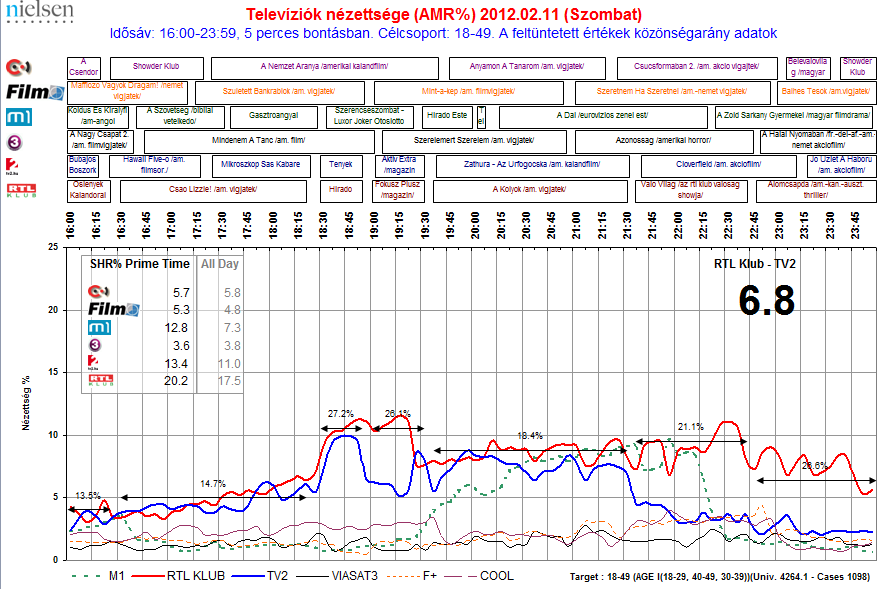886x592 pixels.
Task: Click the RTL Klub logo beside the program schedule
Action: coord(21,191)
